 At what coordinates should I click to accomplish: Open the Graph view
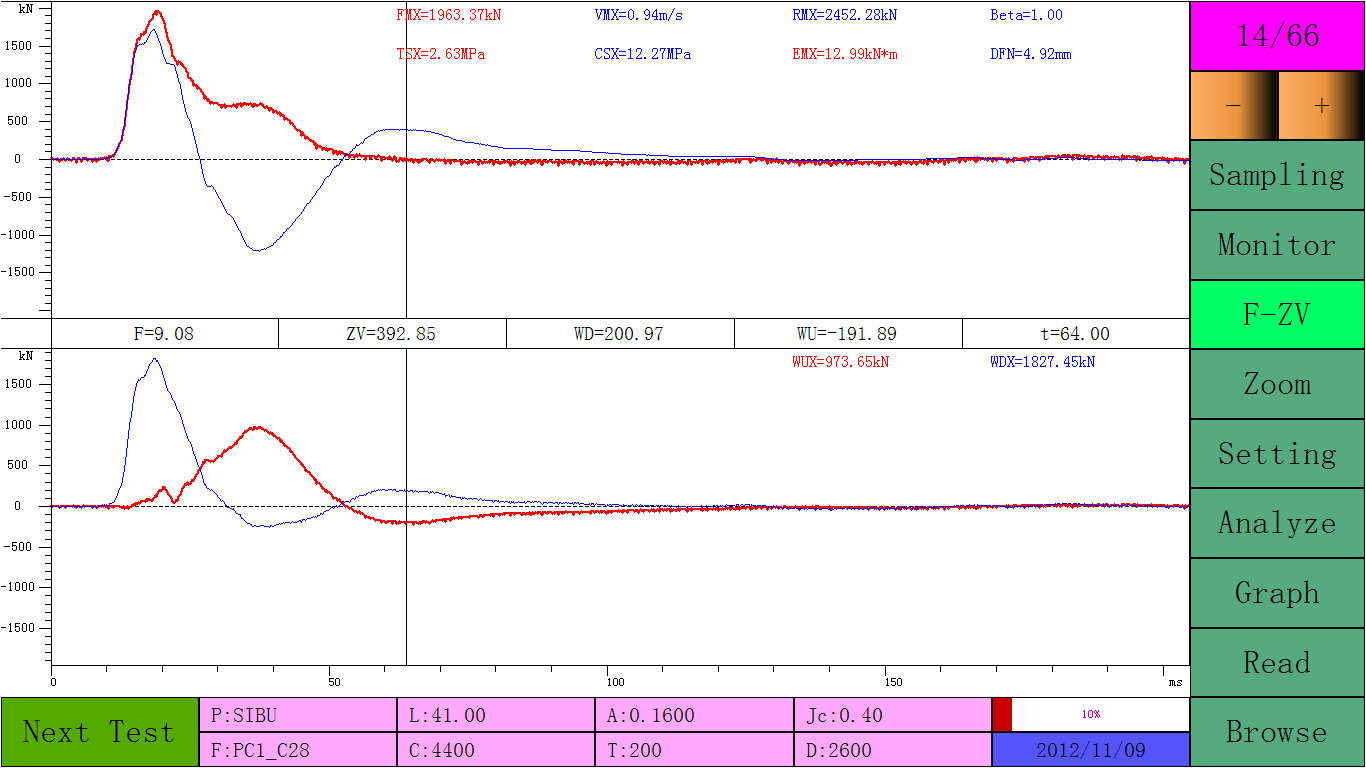click(x=1276, y=592)
